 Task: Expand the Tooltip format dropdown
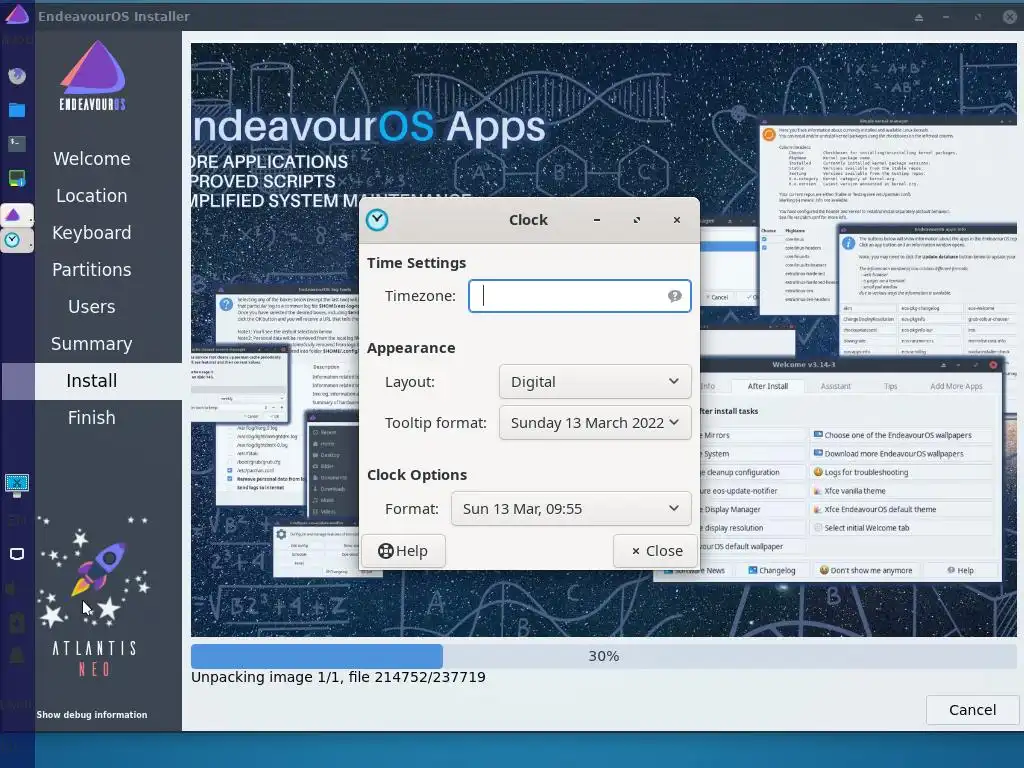coord(595,423)
